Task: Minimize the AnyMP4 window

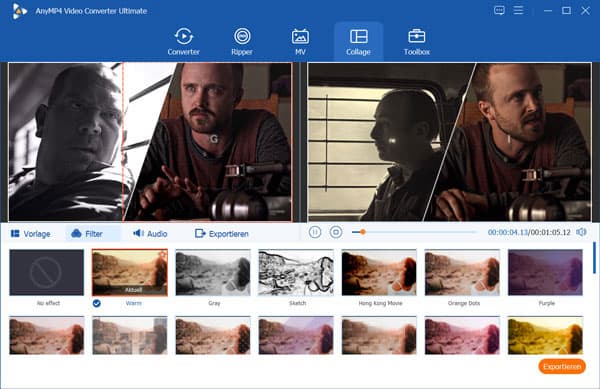Action: point(548,11)
